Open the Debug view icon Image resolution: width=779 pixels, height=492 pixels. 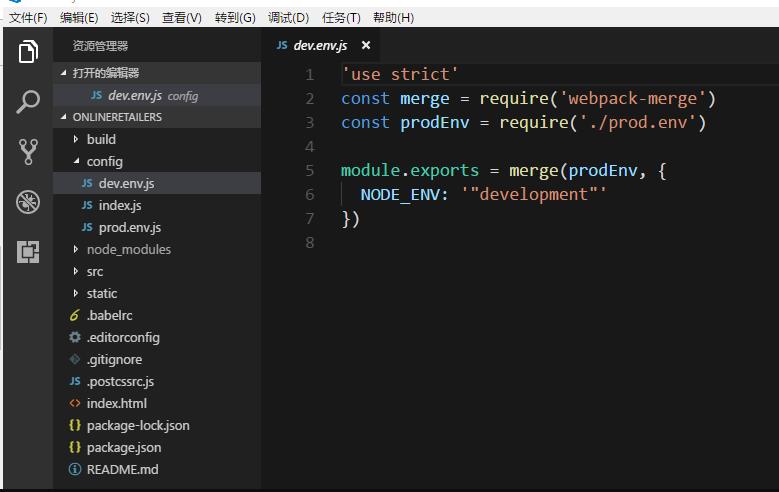point(28,202)
